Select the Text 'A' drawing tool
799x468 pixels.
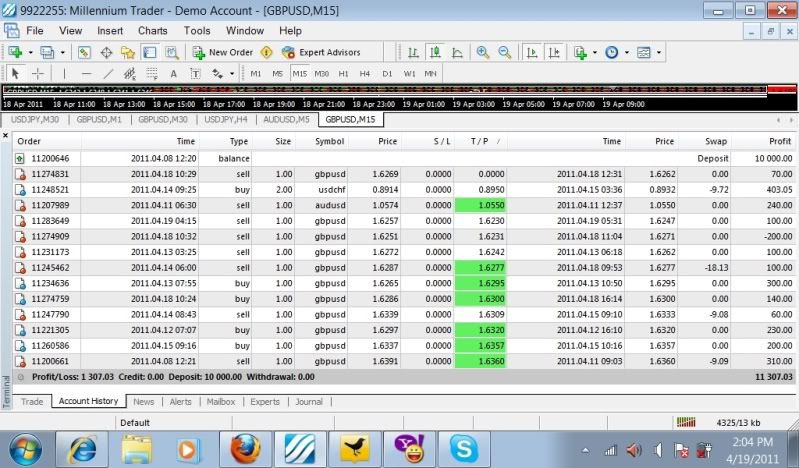[x=173, y=73]
